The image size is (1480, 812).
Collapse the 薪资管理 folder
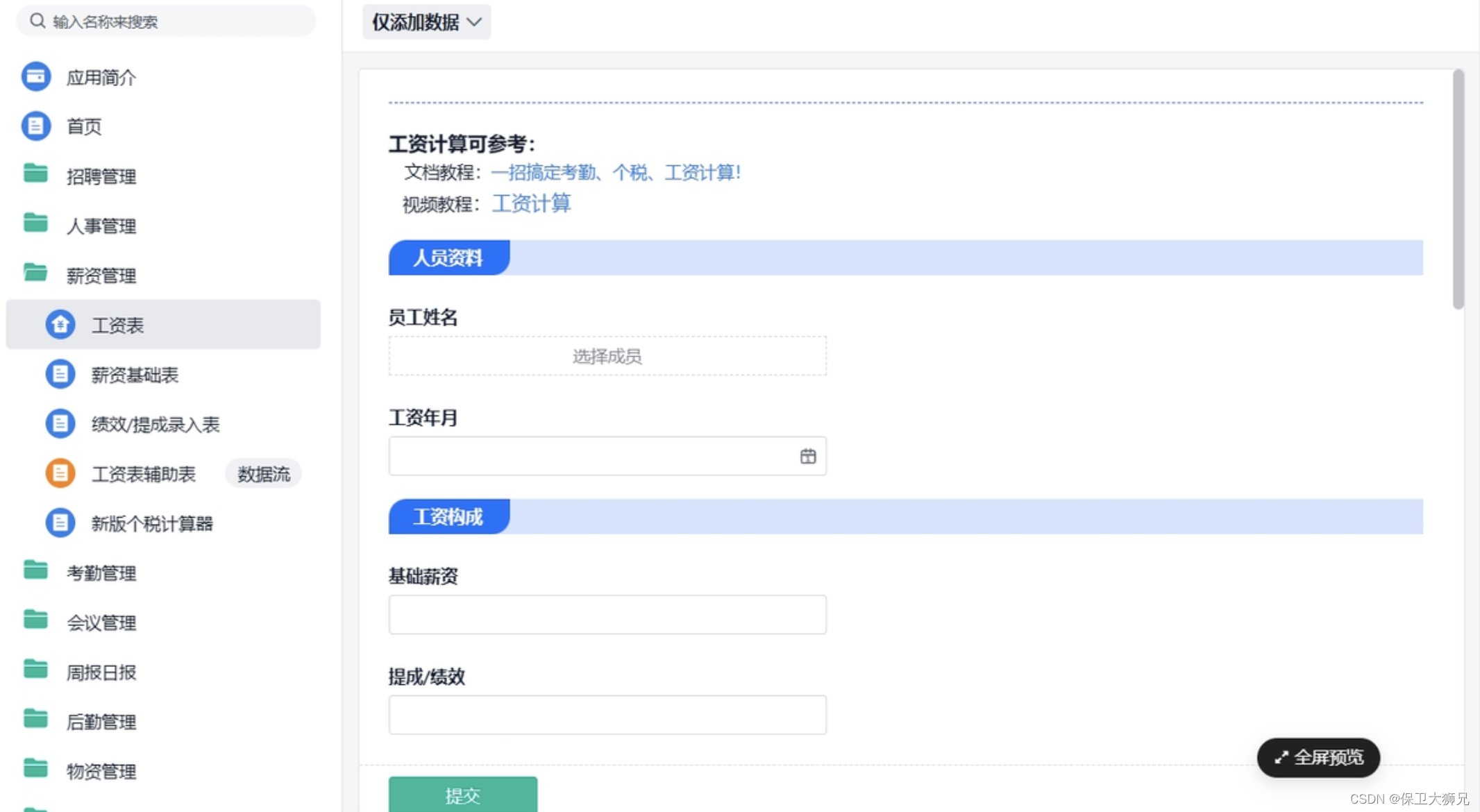(101, 276)
